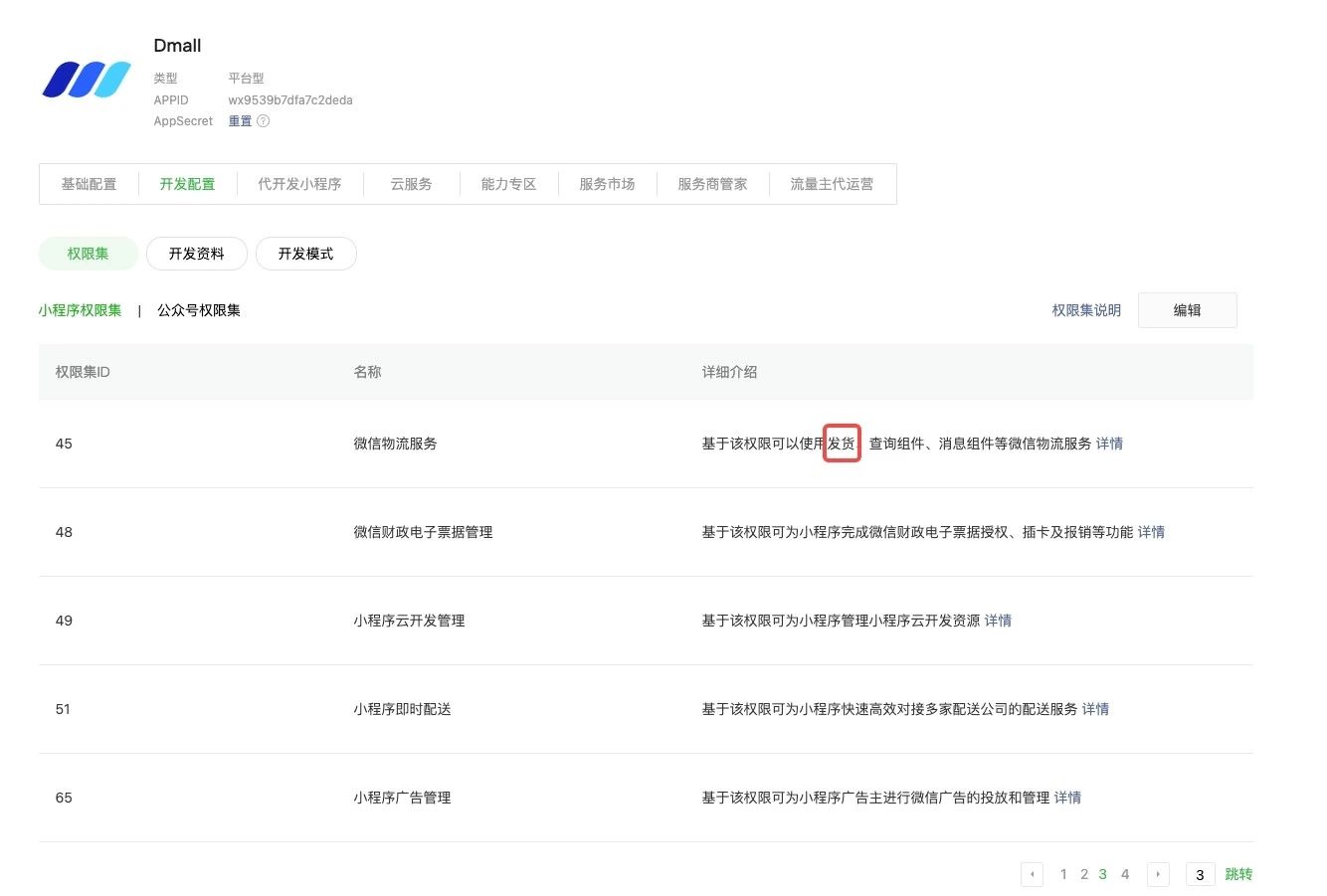Switch to 代开发小程序 tab

pyautogui.click(x=299, y=184)
